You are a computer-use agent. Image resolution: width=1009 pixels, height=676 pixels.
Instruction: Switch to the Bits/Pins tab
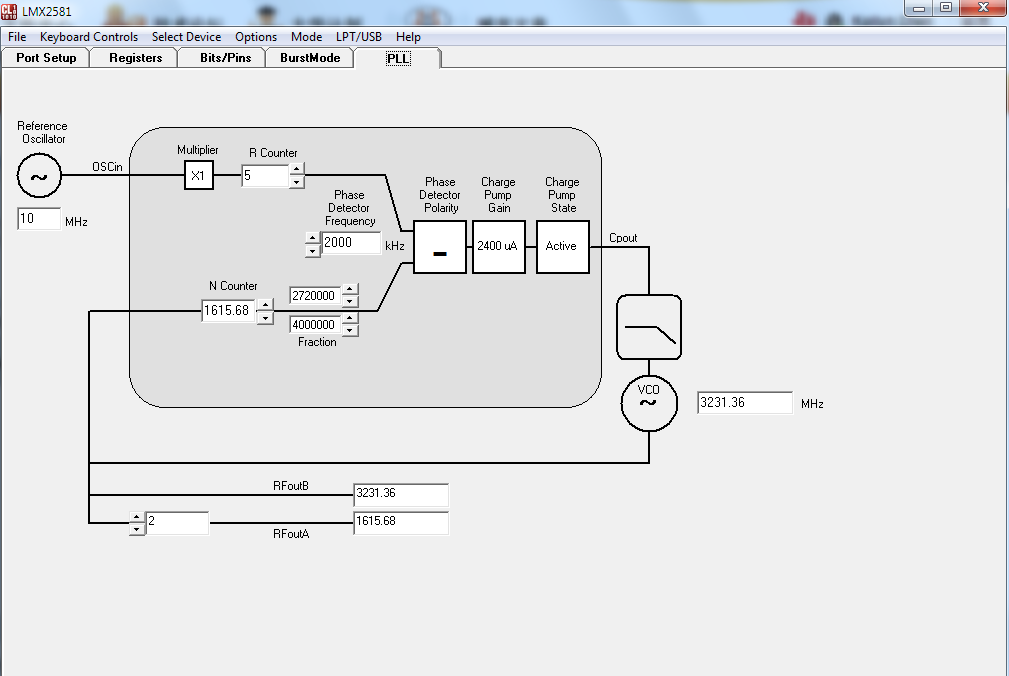pos(225,58)
